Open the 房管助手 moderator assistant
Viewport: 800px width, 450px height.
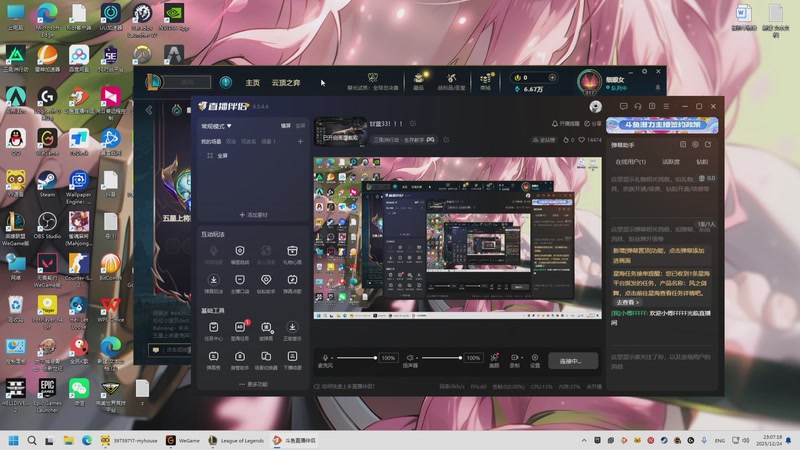point(240,360)
